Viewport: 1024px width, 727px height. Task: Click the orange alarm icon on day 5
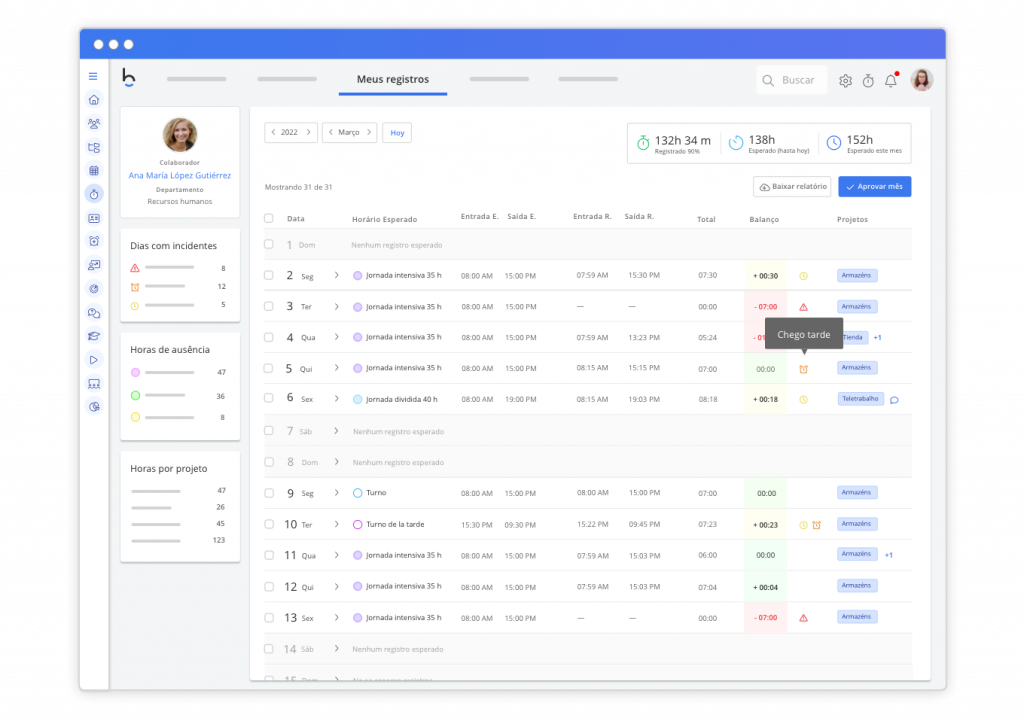pyautogui.click(x=803, y=369)
